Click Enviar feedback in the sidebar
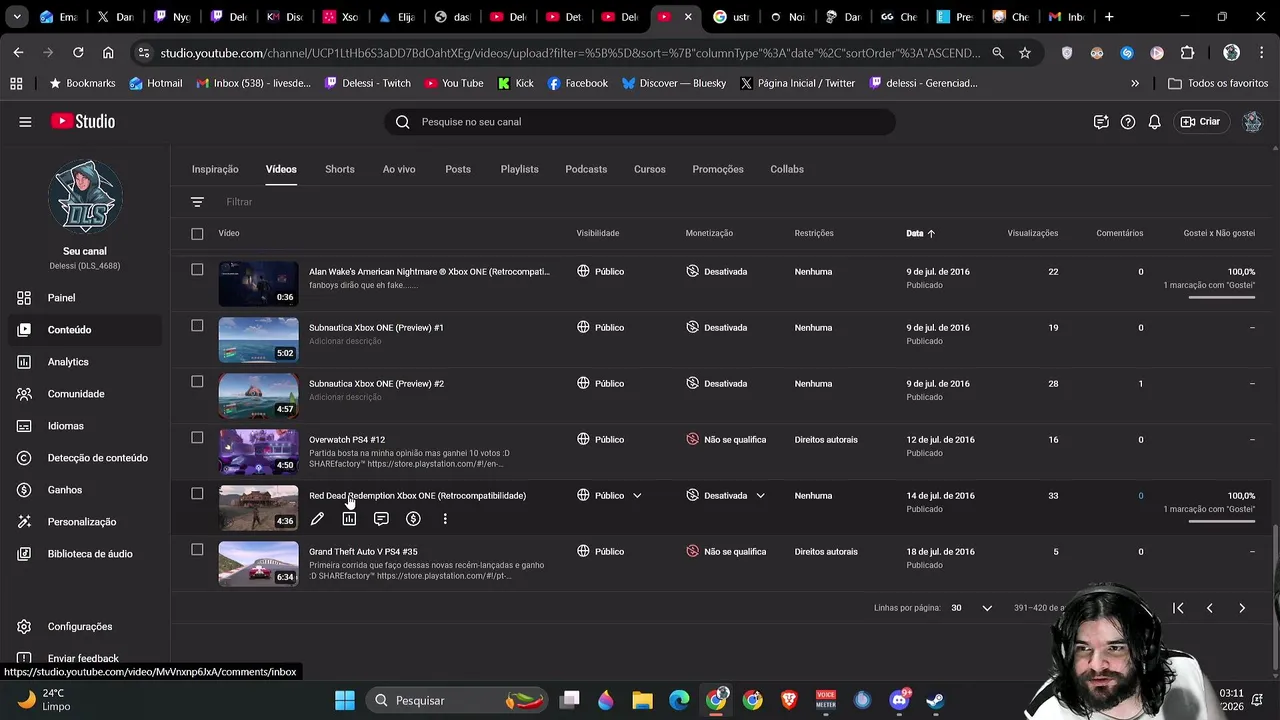Viewport: 1280px width, 720px height. click(83, 658)
